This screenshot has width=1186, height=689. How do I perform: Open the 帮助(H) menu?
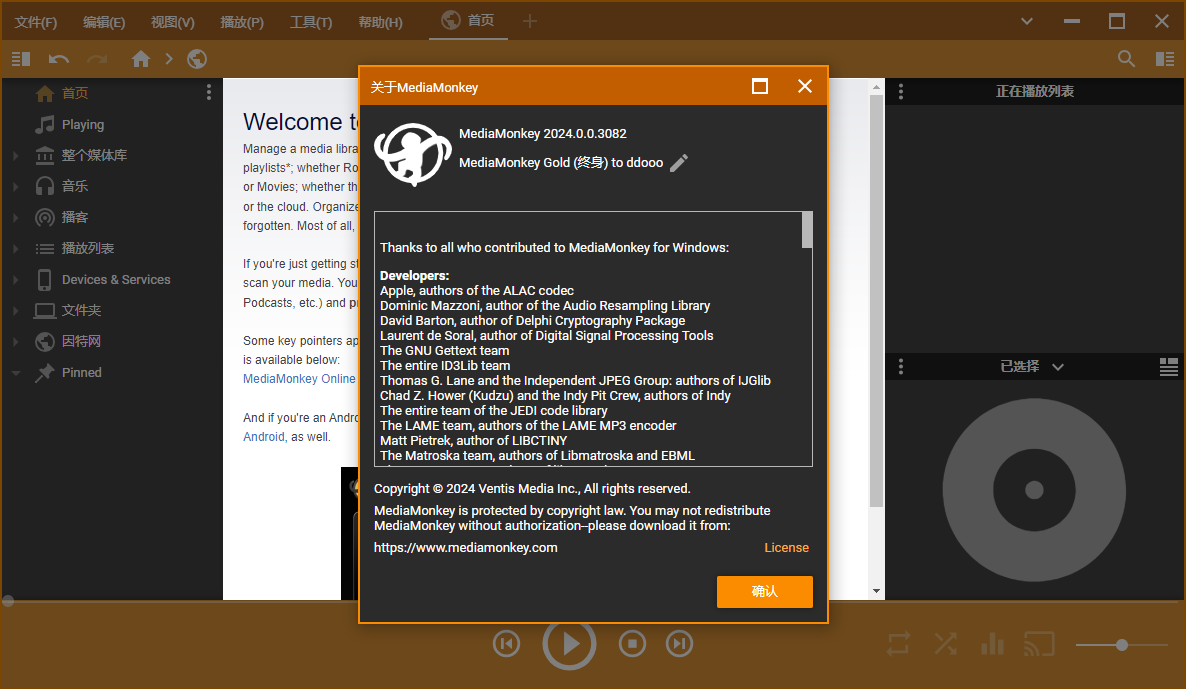pyautogui.click(x=380, y=22)
